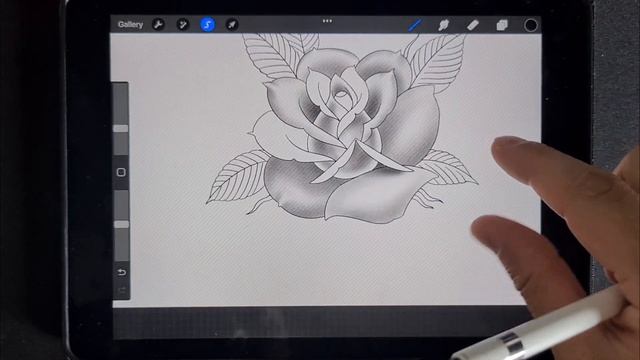Open the Layers panel
640x360 pixels.
pos(502,25)
